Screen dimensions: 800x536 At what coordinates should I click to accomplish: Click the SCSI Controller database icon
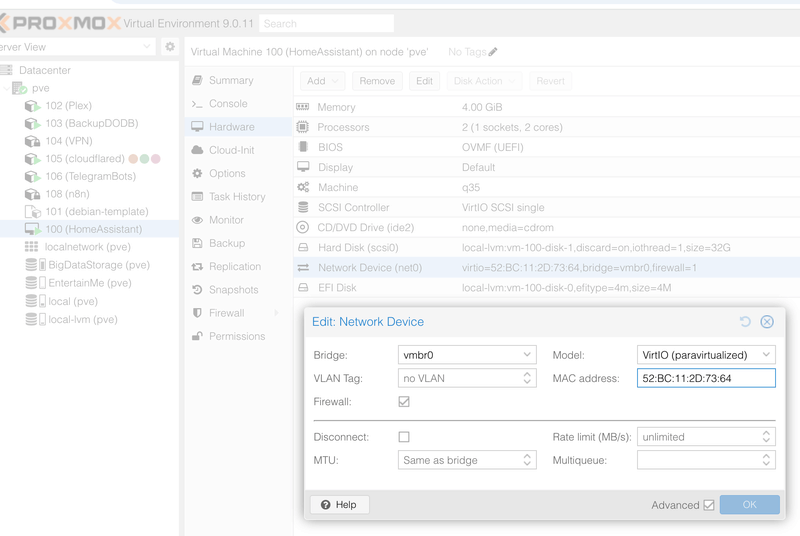coord(303,207)
